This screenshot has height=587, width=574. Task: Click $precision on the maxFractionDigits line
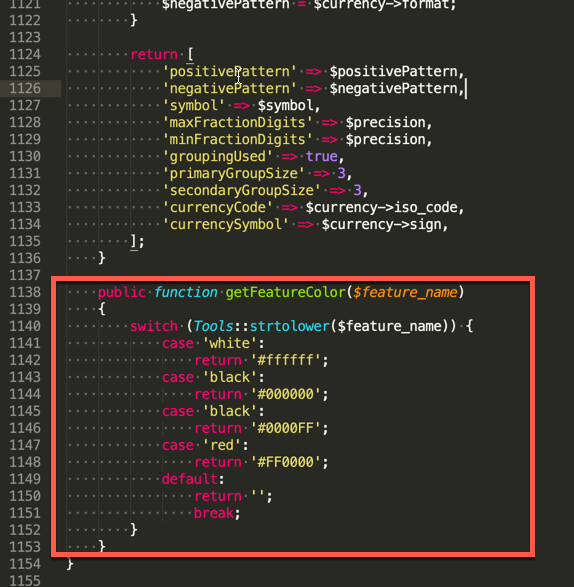coord(385,122)
